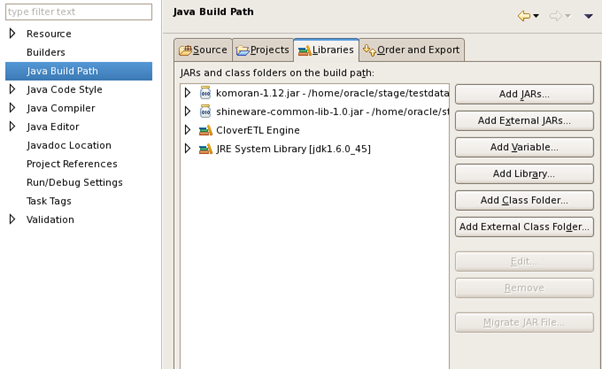602x369 pixels.
Task: Expand the Java Compiler category
Action: tap(12, 108)
